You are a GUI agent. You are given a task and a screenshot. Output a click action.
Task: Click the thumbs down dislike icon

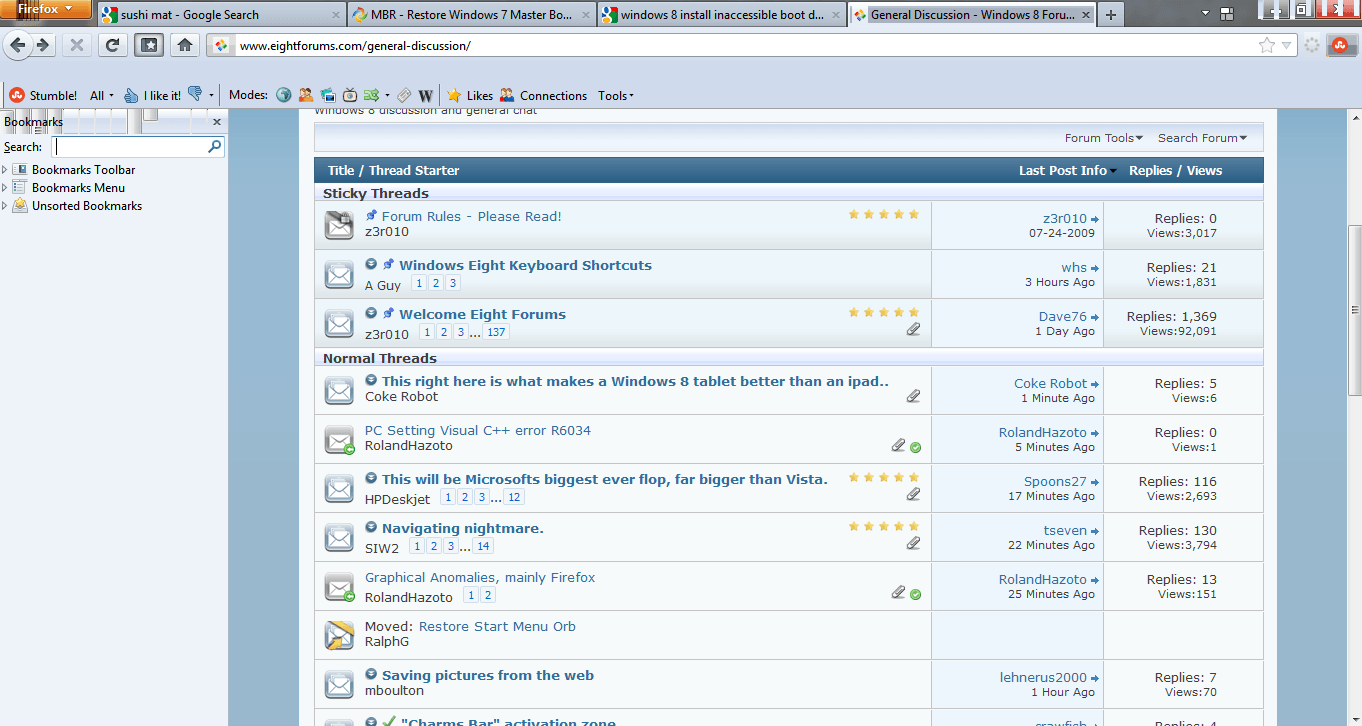point(195,94)
